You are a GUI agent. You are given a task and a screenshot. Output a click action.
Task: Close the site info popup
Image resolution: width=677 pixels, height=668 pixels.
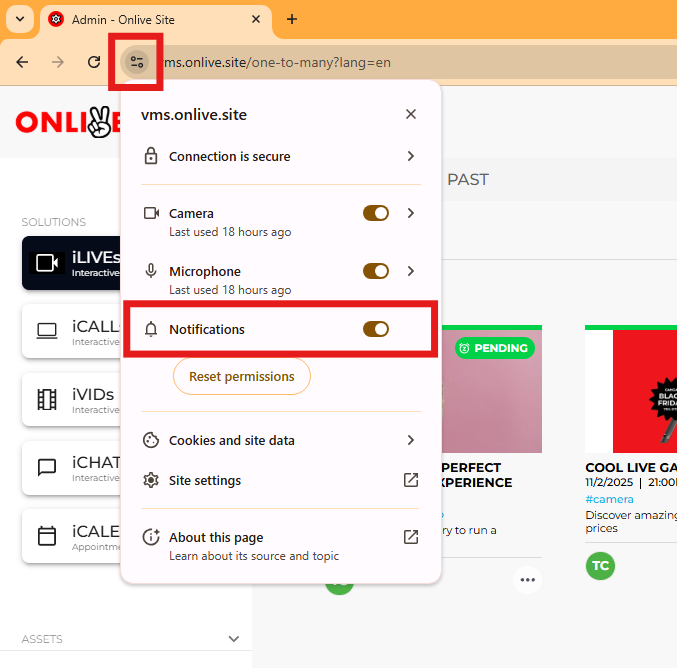411,114
